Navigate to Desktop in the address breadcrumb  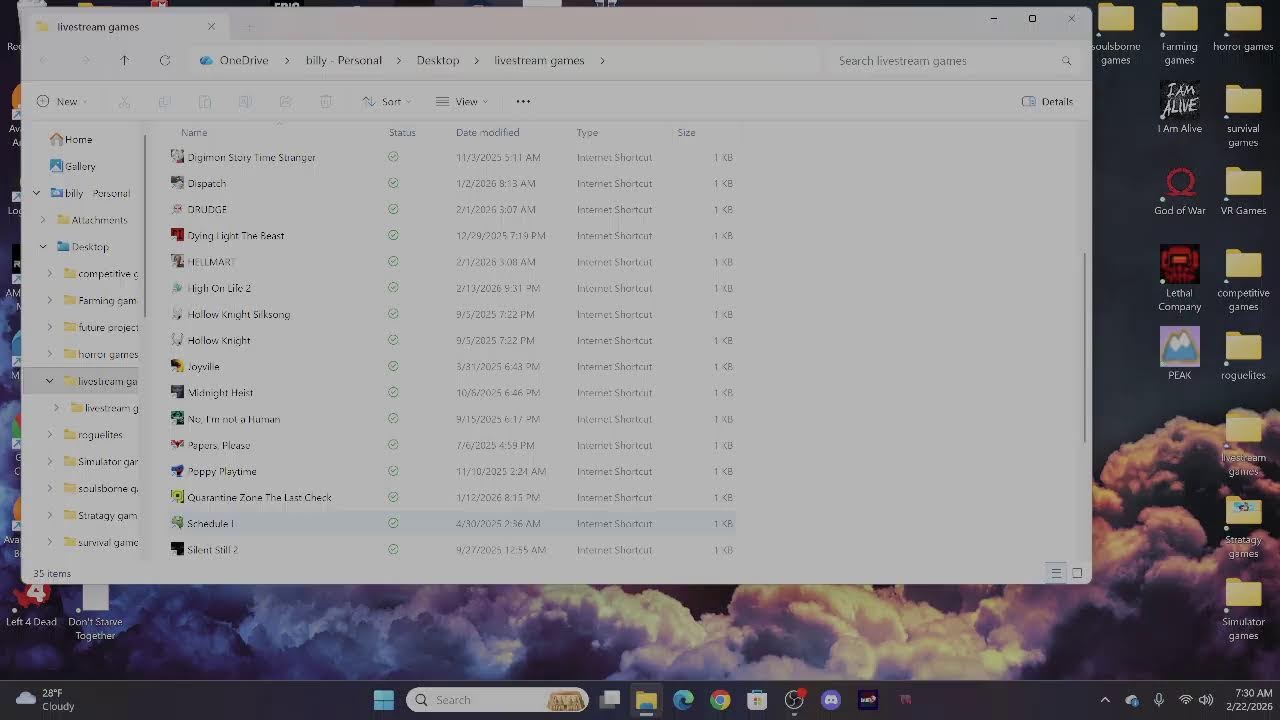pyautogui.click(x=438, y=61)
